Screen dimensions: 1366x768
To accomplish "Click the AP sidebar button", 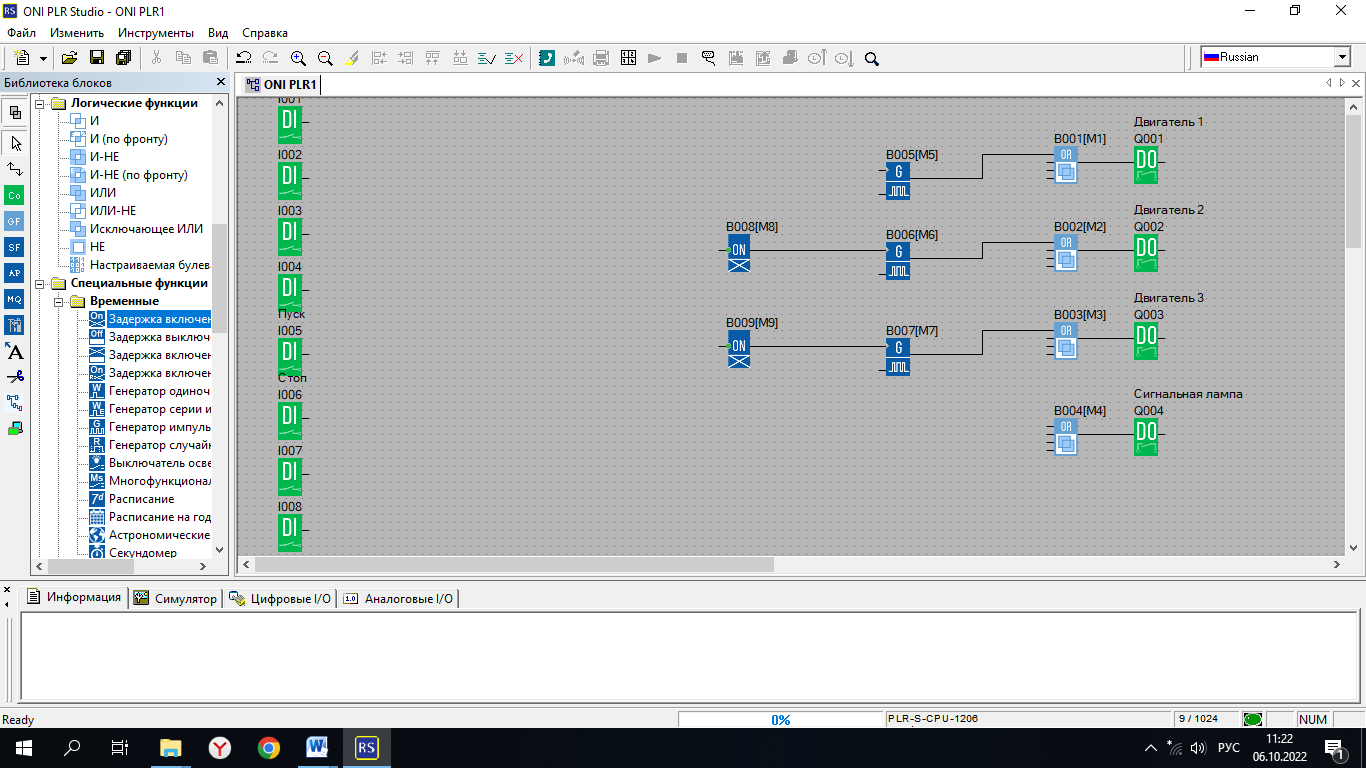I will (x=15, y=273).
